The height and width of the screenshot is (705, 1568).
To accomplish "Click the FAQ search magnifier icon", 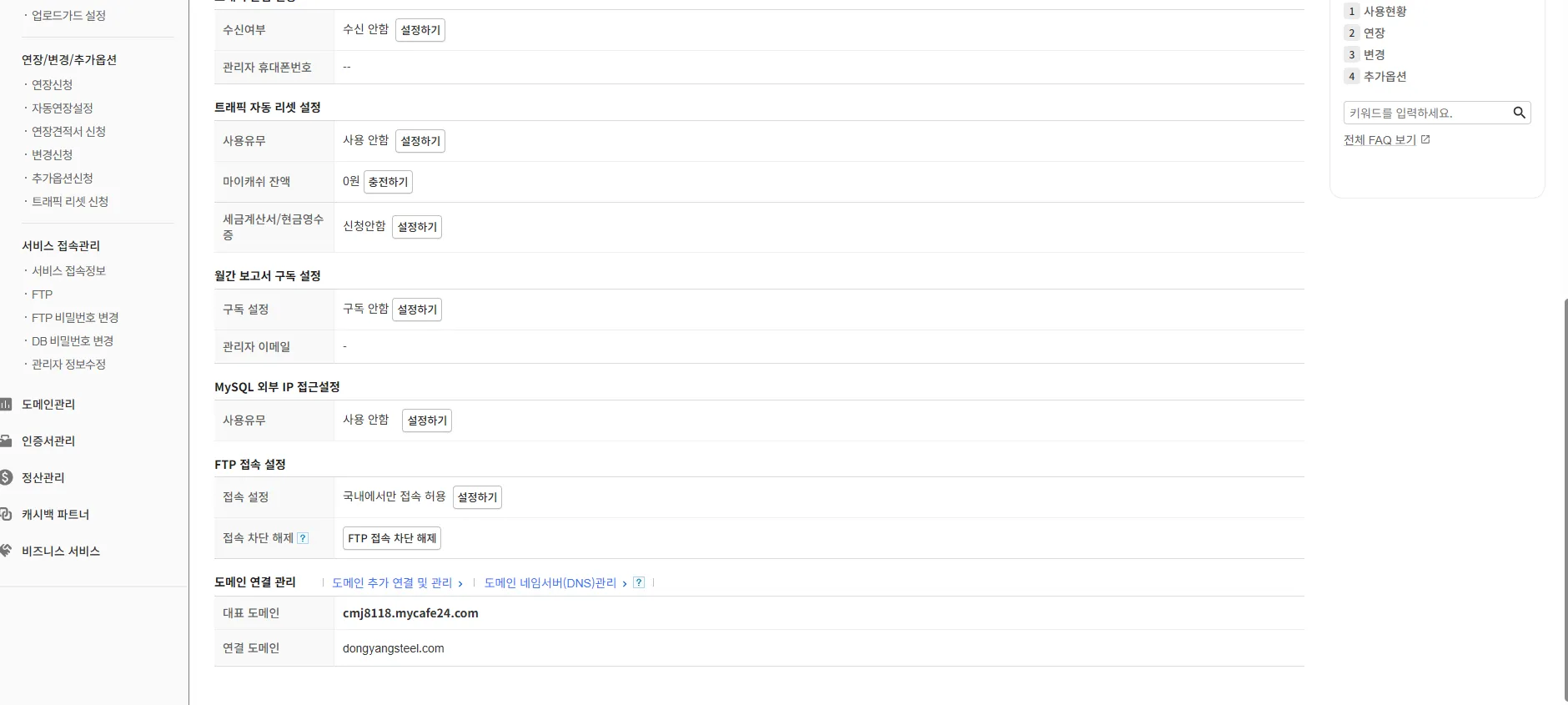I will [1519, 113].
